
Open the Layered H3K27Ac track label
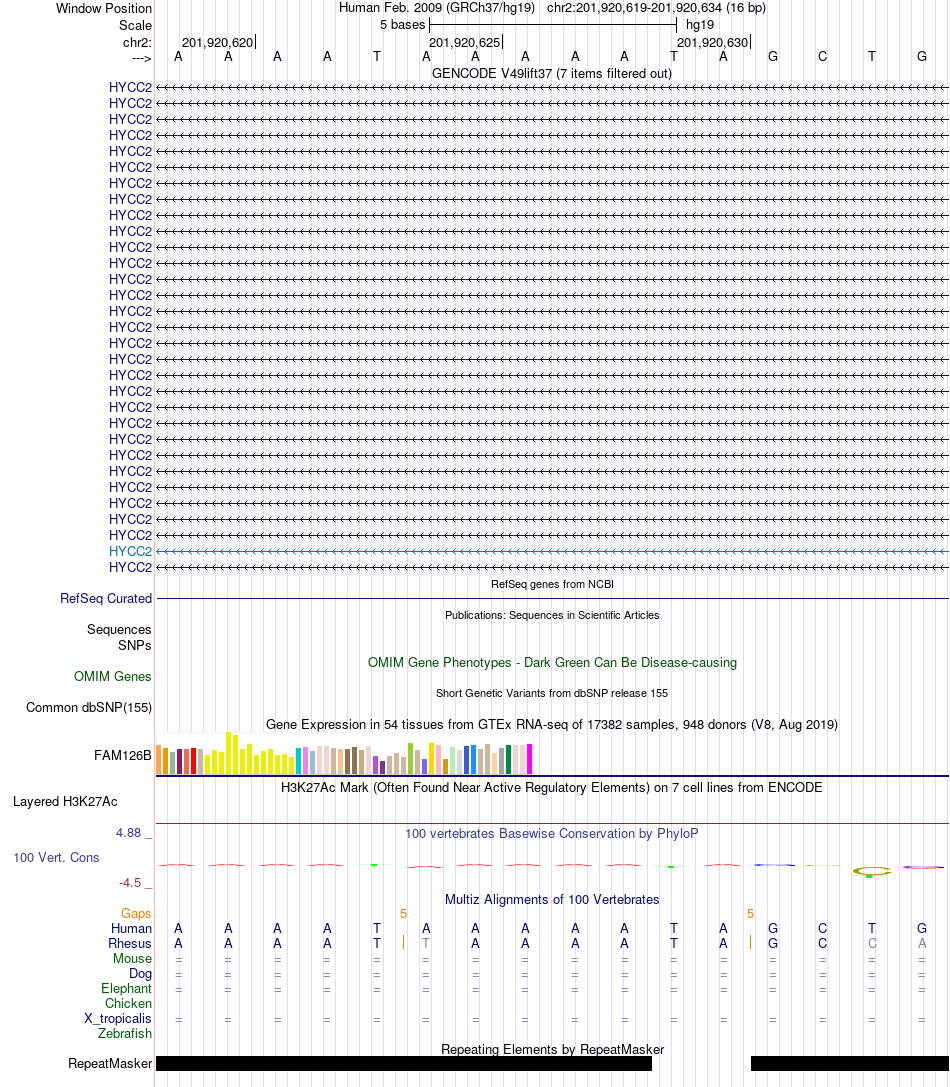tap(65, 801)
